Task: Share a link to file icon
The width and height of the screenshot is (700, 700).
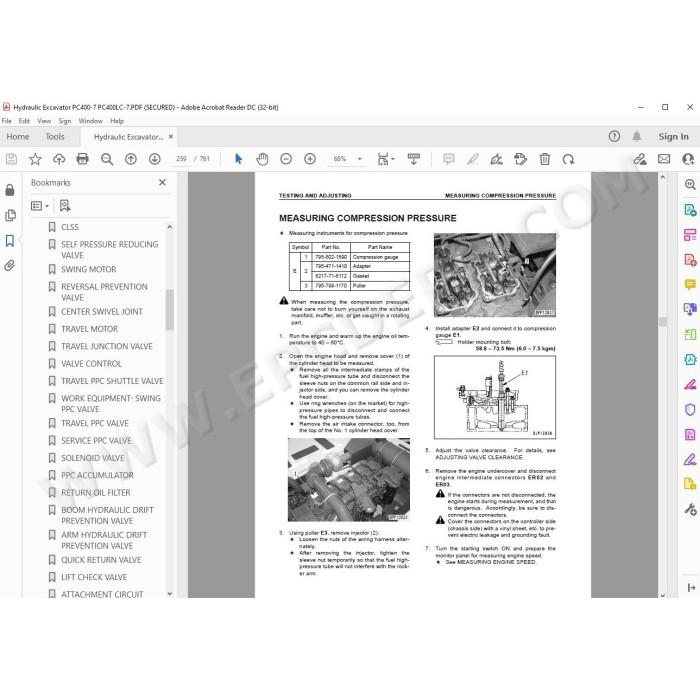Action: tap(640, 159)
